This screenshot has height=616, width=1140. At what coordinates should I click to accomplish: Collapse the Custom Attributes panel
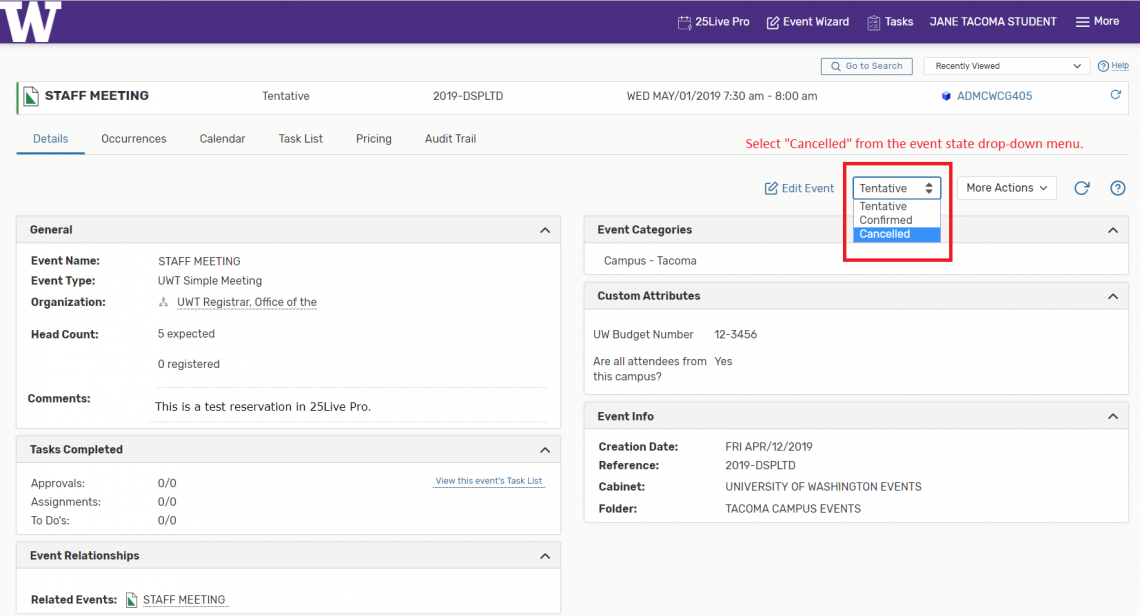click(x=1112, y=296)
